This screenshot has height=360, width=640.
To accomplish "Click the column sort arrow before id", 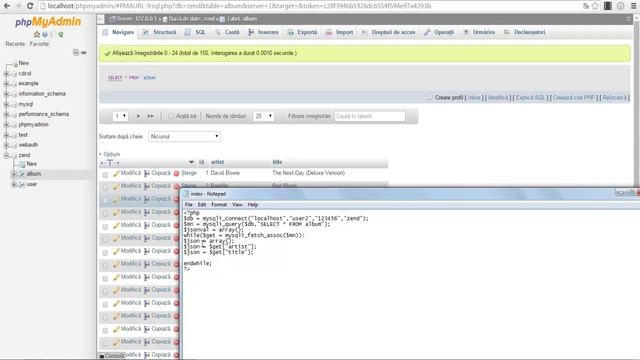I will click(191, 162).
